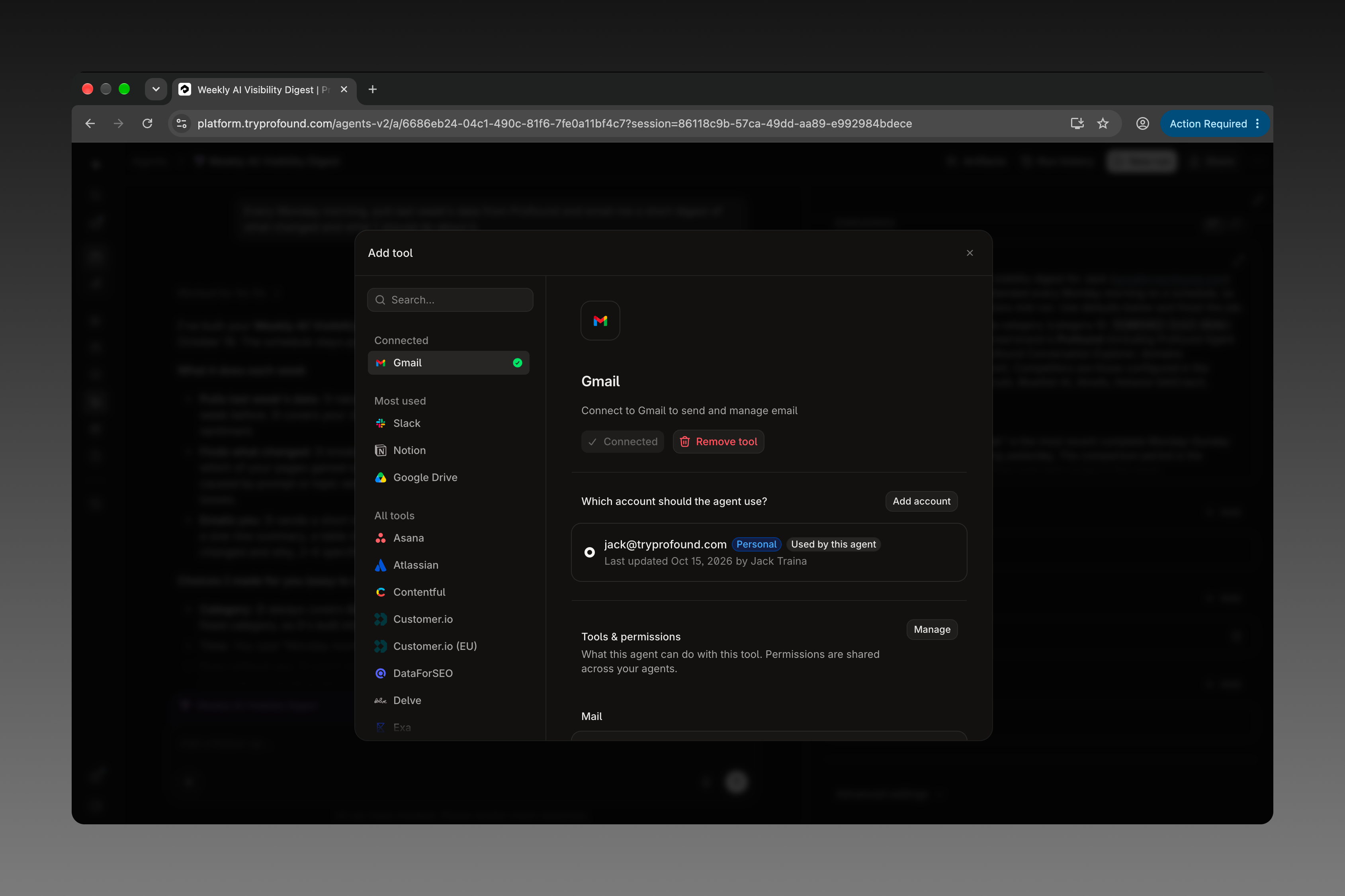Select the Weekly AI Visibility Digest tab
This screenshot has height=896, width=1345.
click(264, 90)
